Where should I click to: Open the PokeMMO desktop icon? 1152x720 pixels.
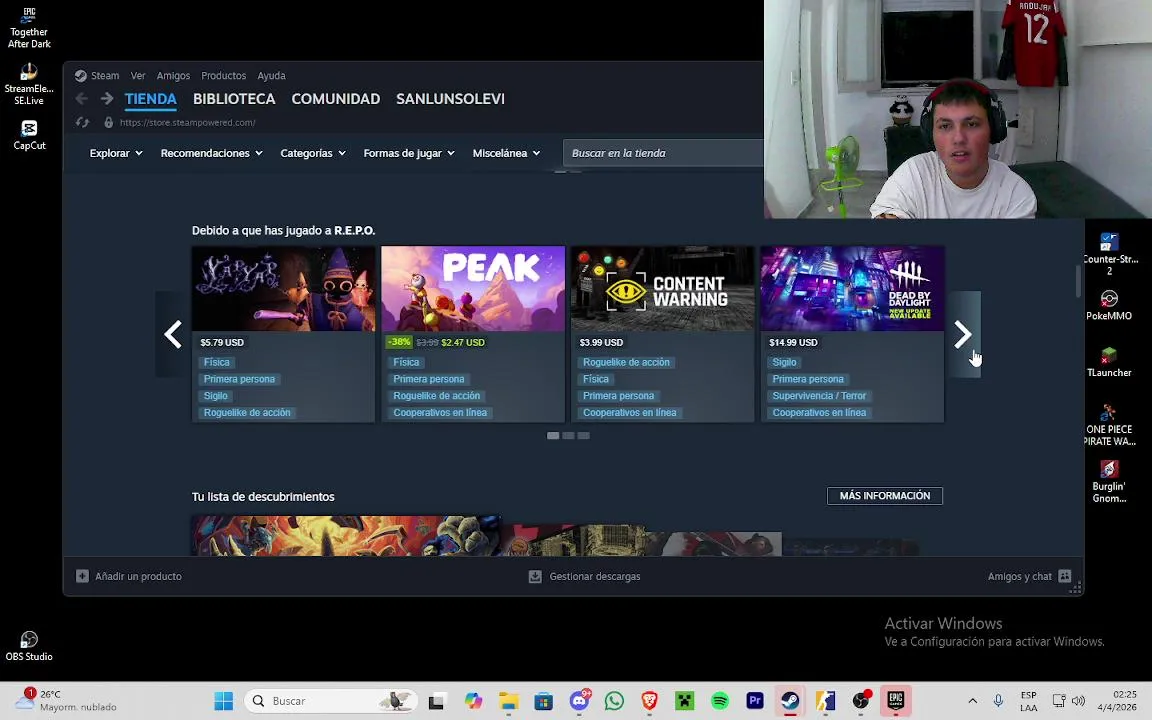click(x=1109, y=306)
